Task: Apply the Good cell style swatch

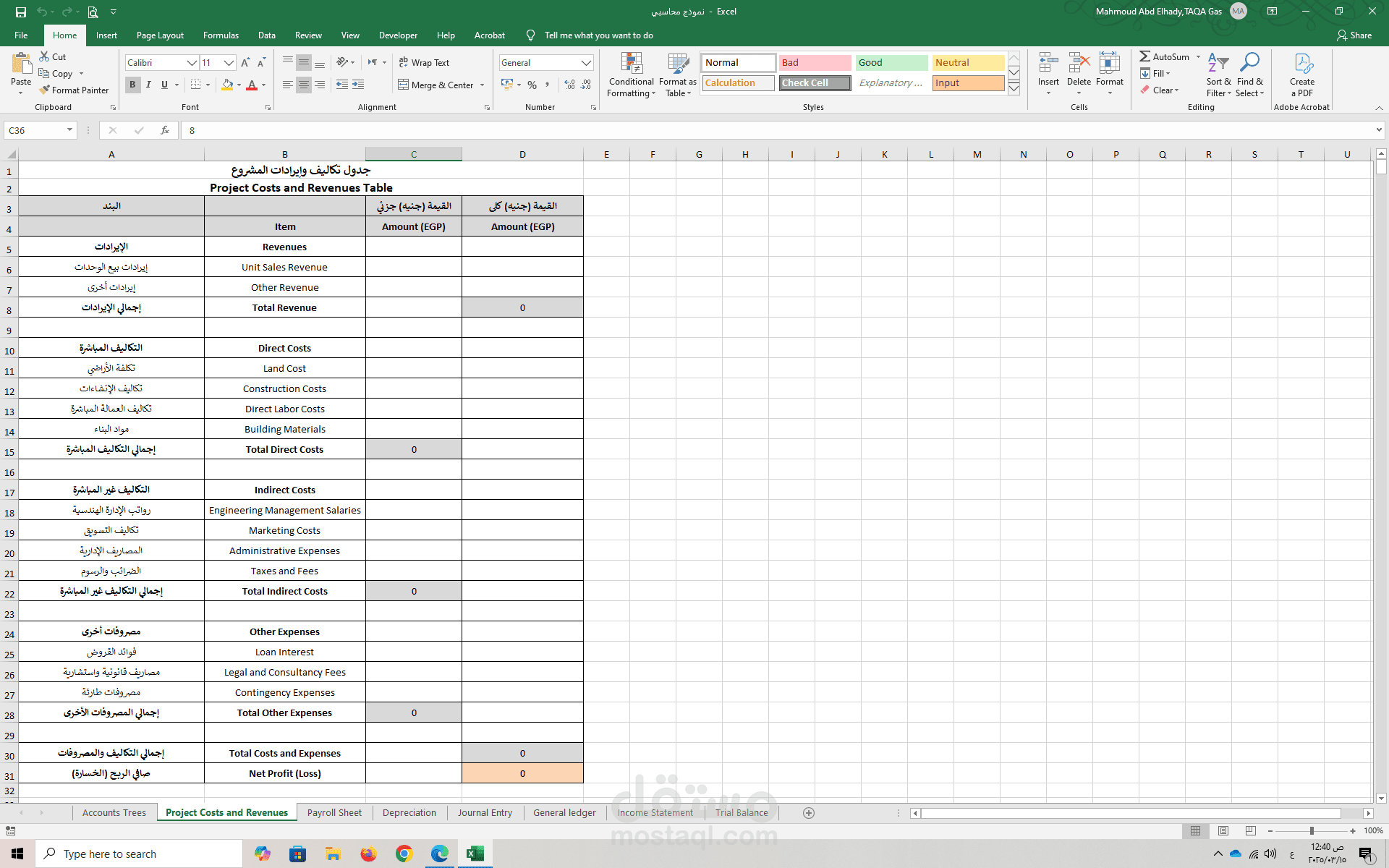Action: click(891, 63)
